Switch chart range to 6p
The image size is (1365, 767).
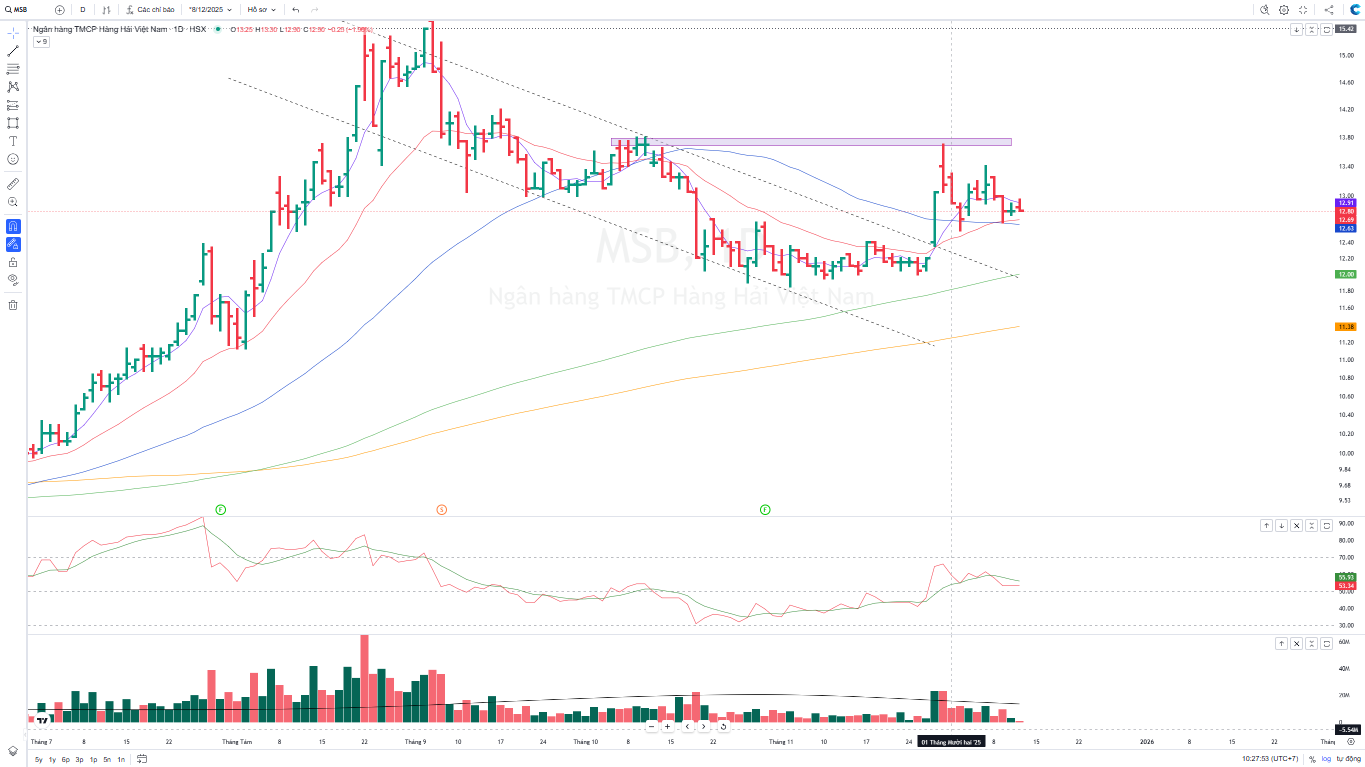point(66,759)
